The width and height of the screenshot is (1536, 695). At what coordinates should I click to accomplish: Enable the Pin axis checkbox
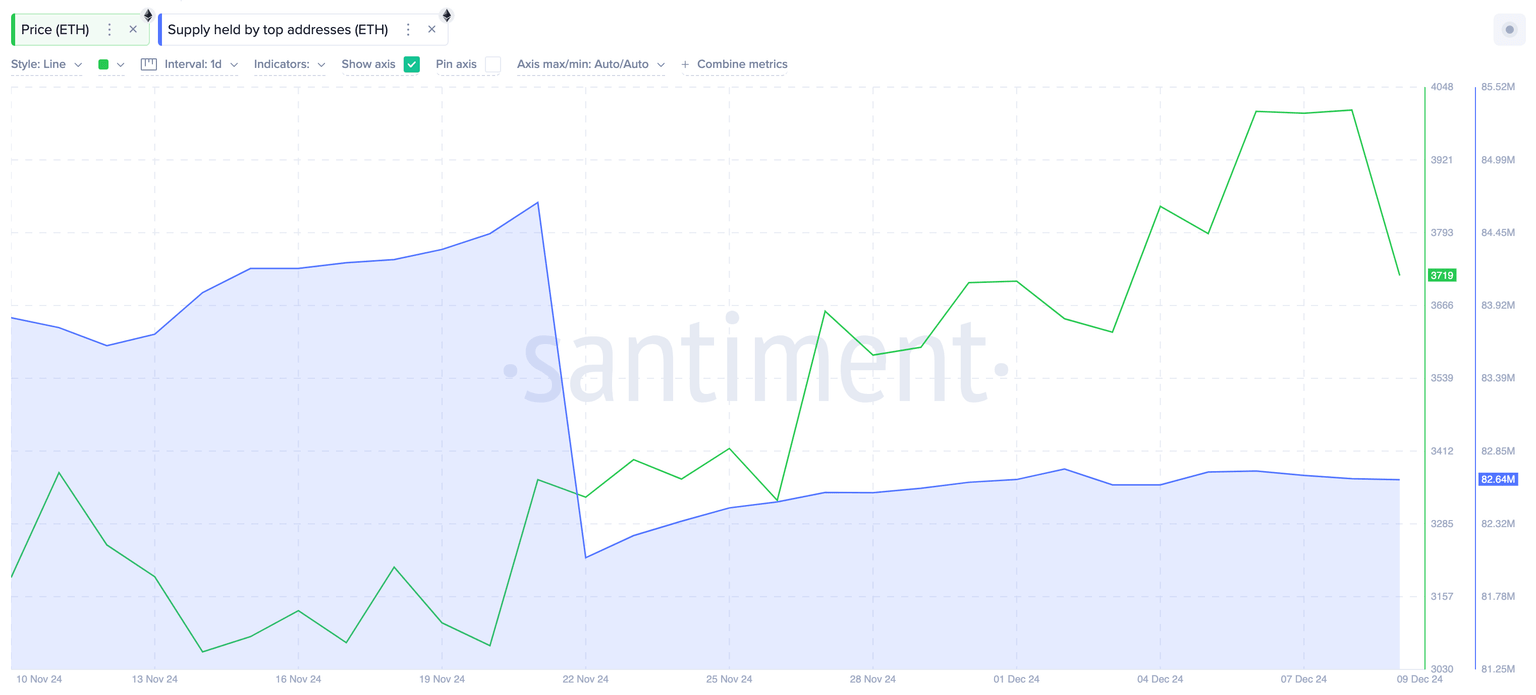pyautogui.click(x=493, y=64)
